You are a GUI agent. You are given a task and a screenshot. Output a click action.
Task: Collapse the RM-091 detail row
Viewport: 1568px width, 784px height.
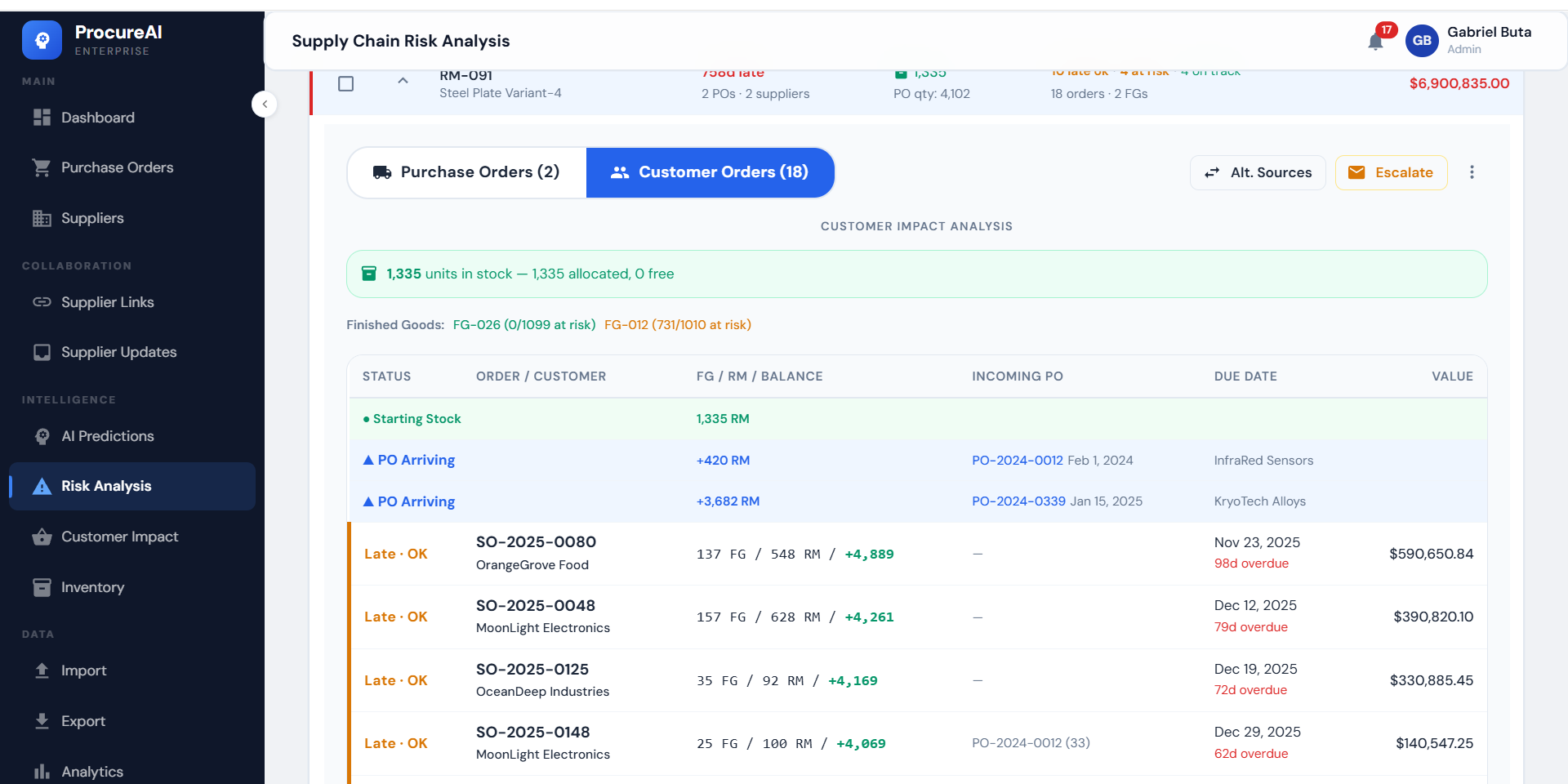(x=403, y=82)
